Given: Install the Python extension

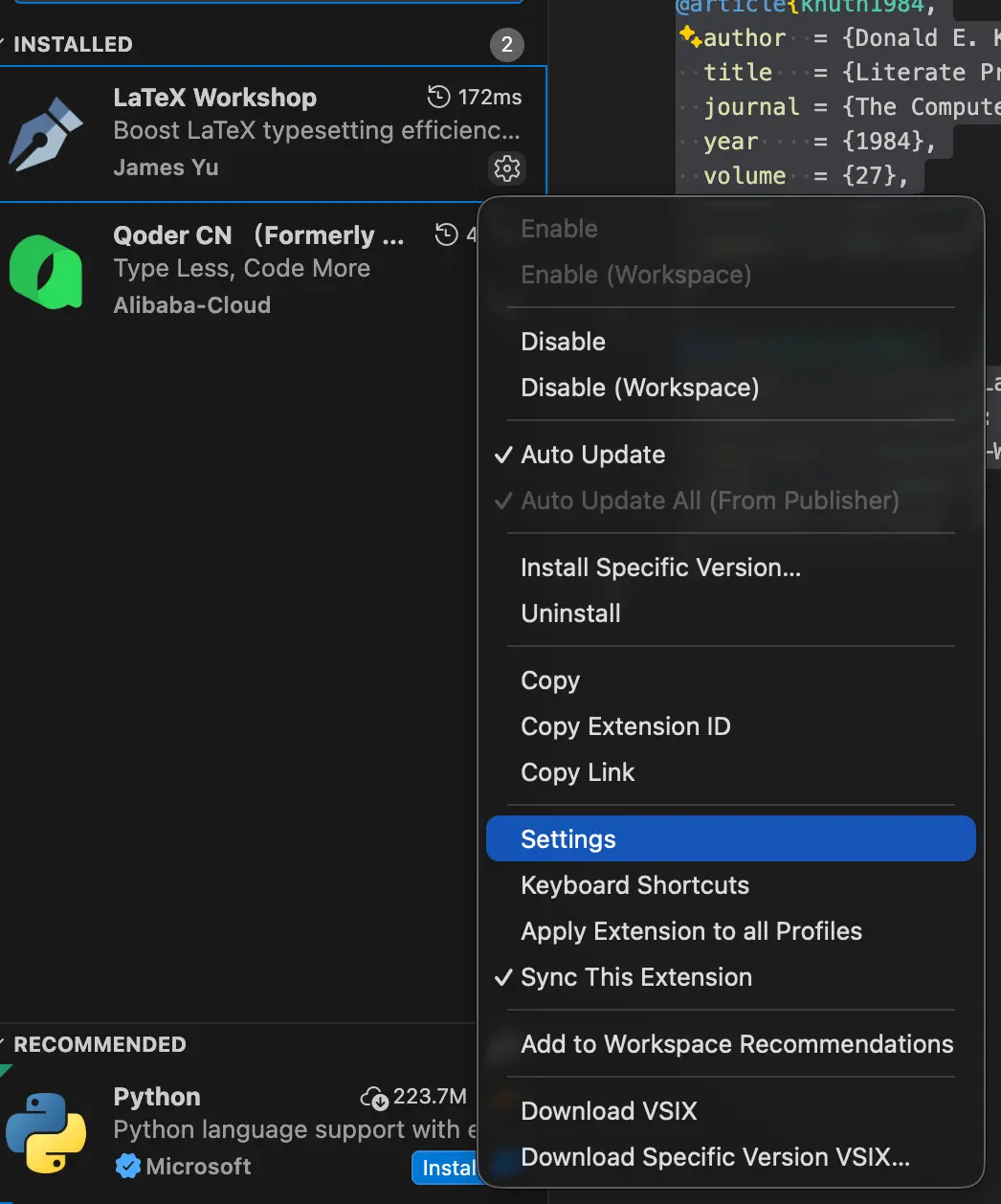Looking at the screenshot, I should pyautogui.click(x=446, y=1168).
